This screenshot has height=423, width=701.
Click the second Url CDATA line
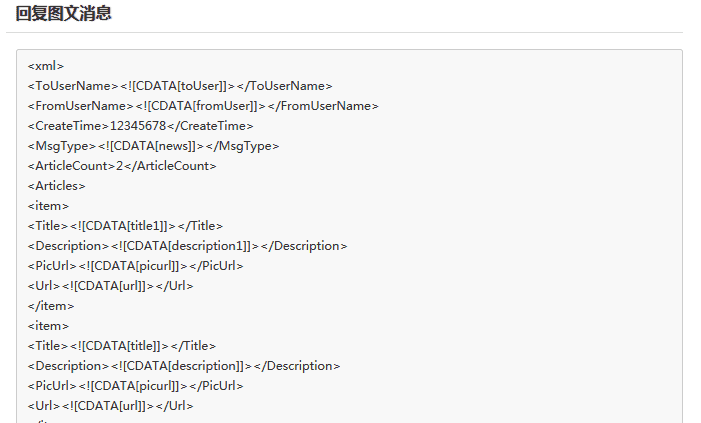point(110,406)
